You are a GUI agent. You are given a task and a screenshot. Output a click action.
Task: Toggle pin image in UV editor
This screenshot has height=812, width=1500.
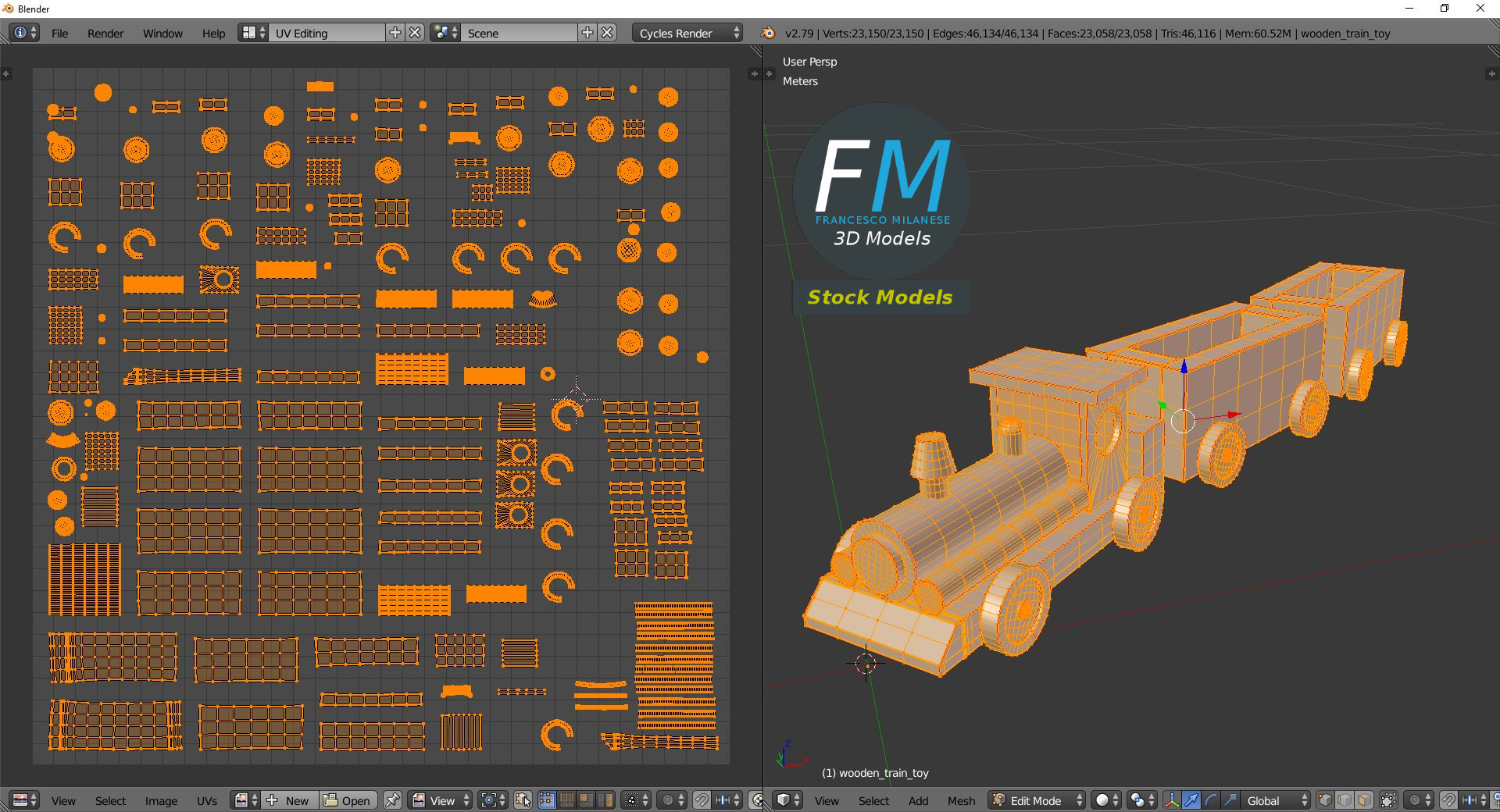click(392, 800)
